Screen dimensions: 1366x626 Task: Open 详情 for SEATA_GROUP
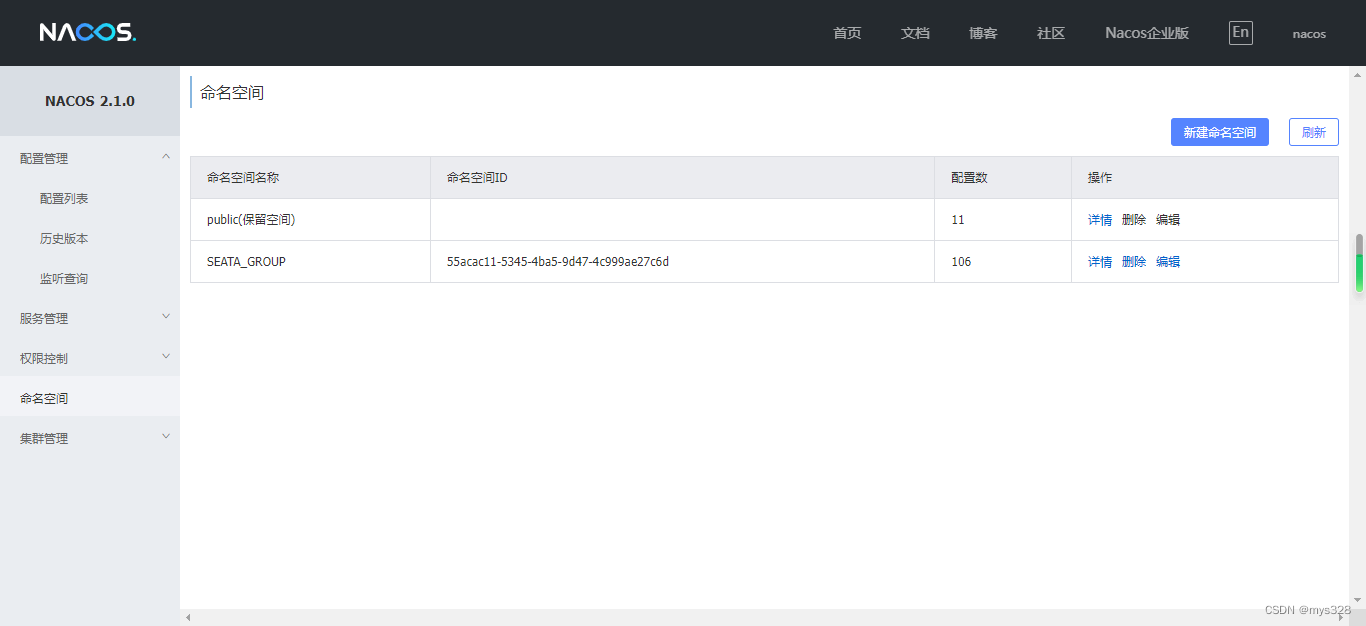(1100, 262)
